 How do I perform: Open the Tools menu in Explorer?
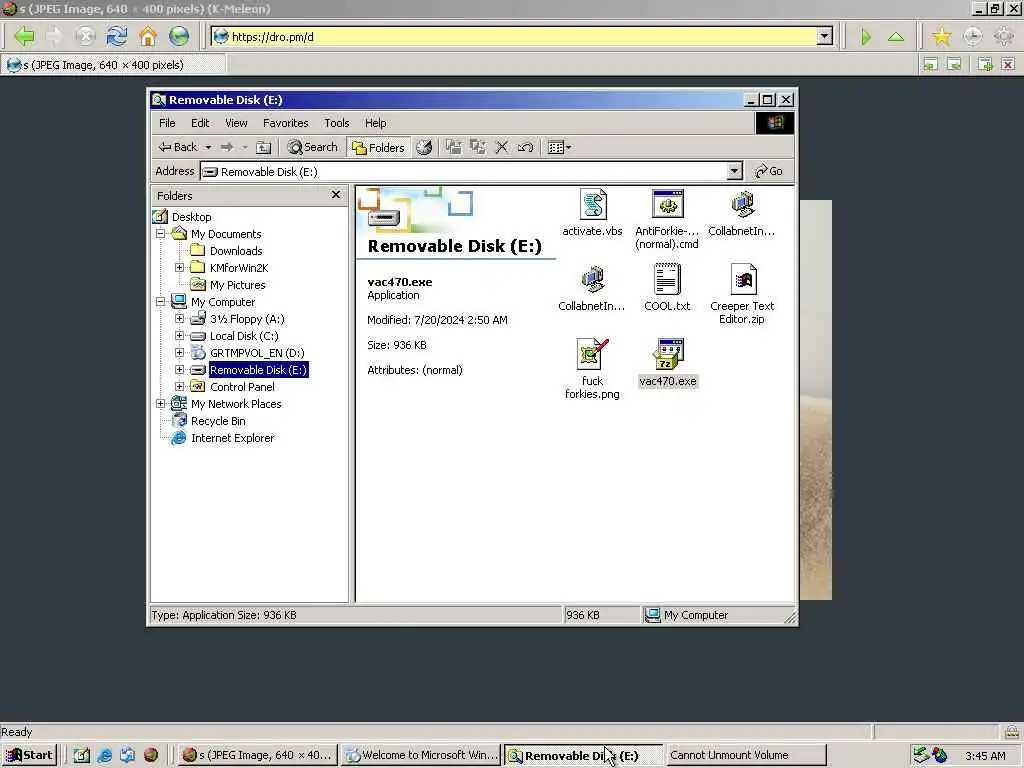tap(336, 123)
